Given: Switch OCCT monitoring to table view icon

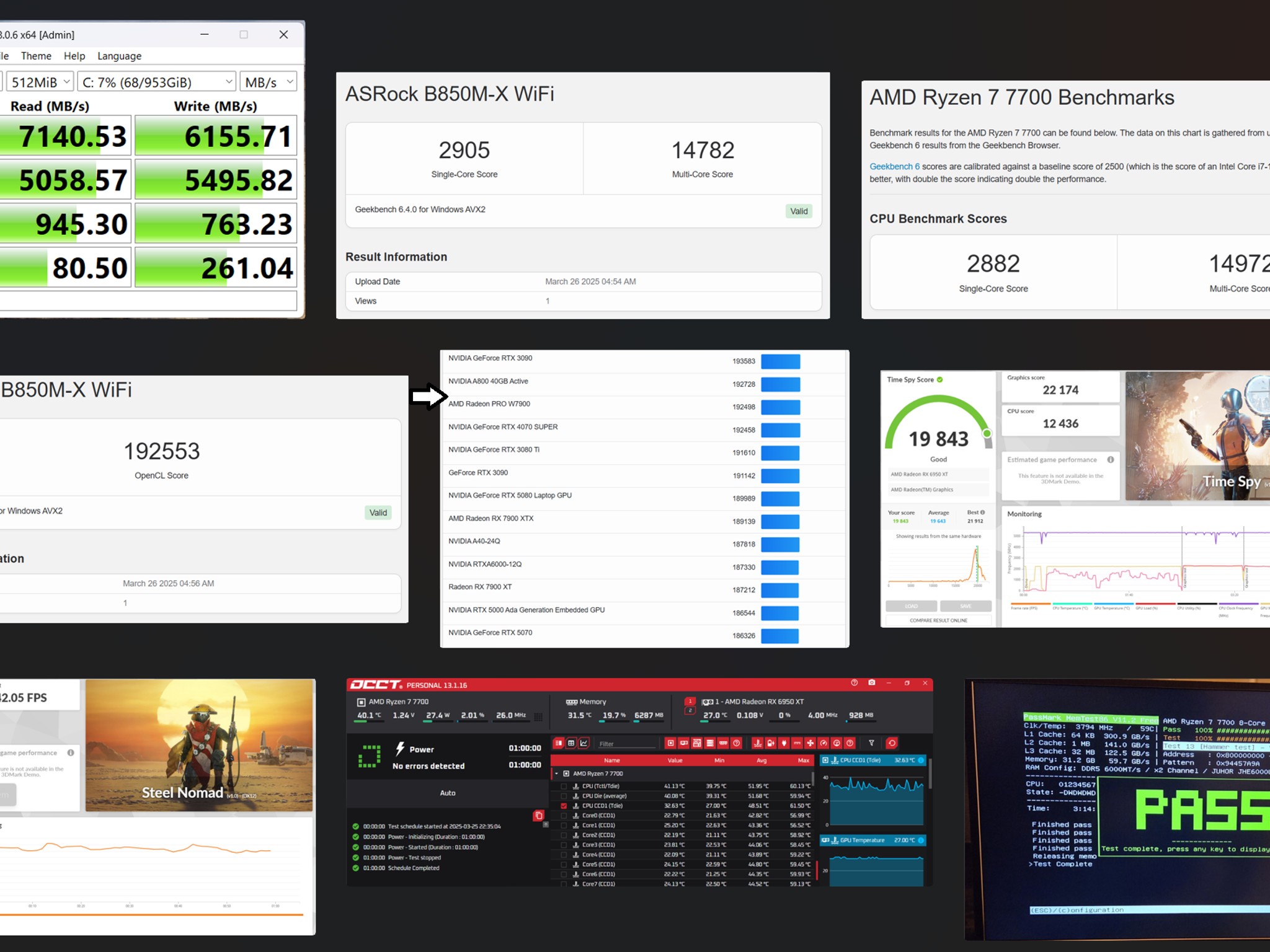Looking at the screenshot, I should 571,743.
